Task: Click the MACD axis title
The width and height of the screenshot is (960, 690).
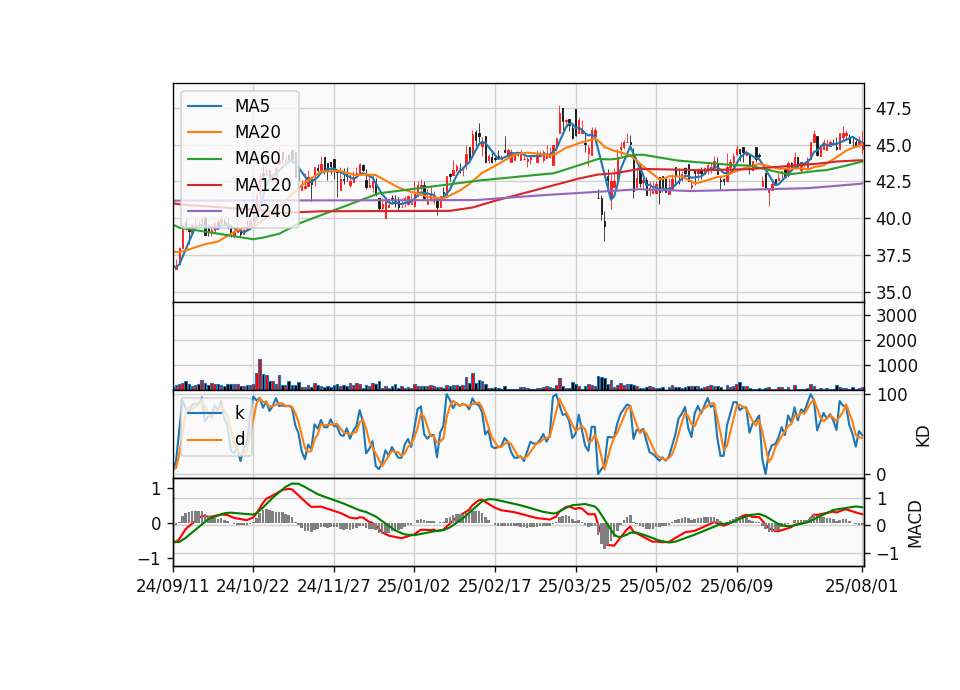Action: (x=915, y=524)
